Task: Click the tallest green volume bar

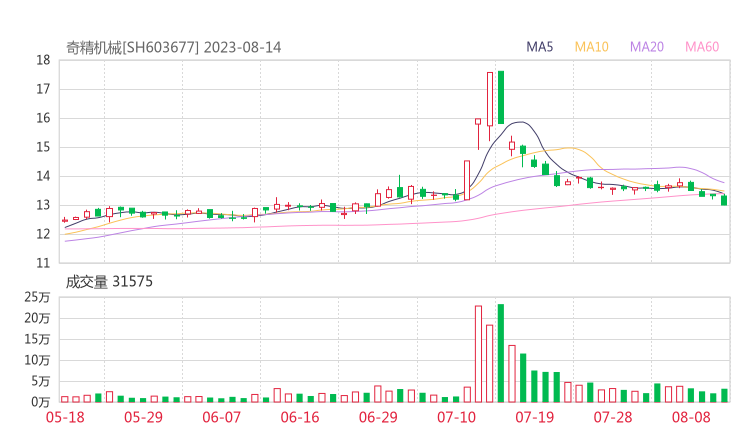Action: click(x=501, y=352)
